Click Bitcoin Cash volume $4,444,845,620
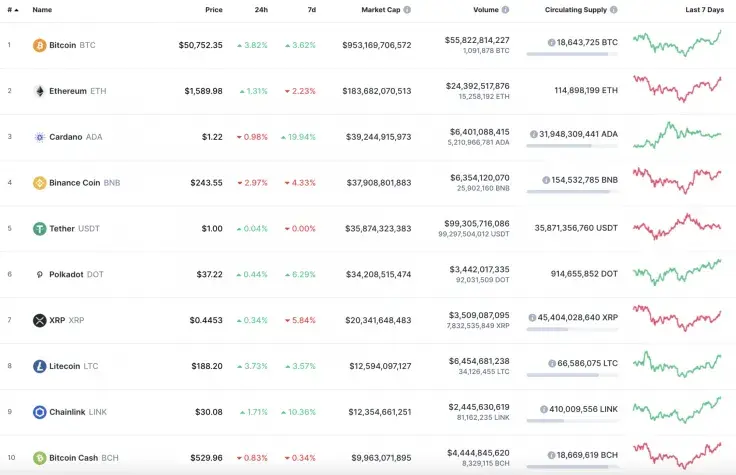The width and height of the screenshot is (736, 475). pos(478,453)
